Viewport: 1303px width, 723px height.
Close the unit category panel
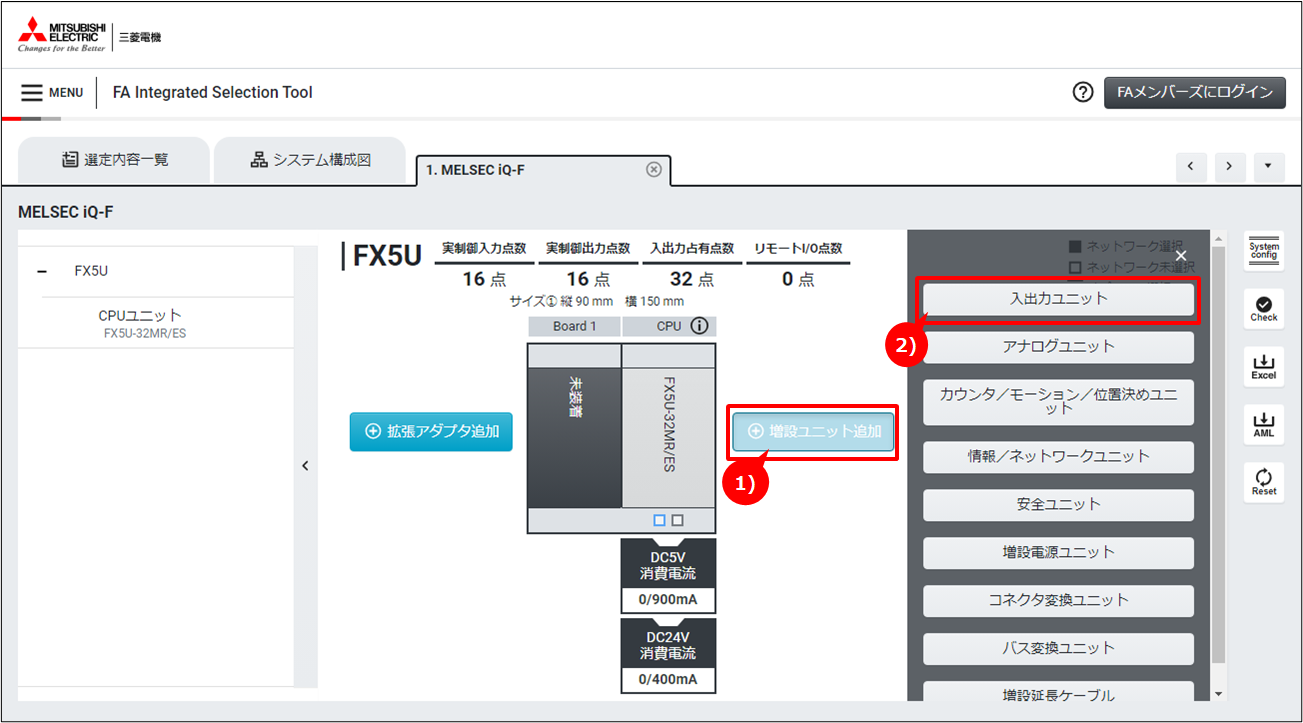[1181, 256]
